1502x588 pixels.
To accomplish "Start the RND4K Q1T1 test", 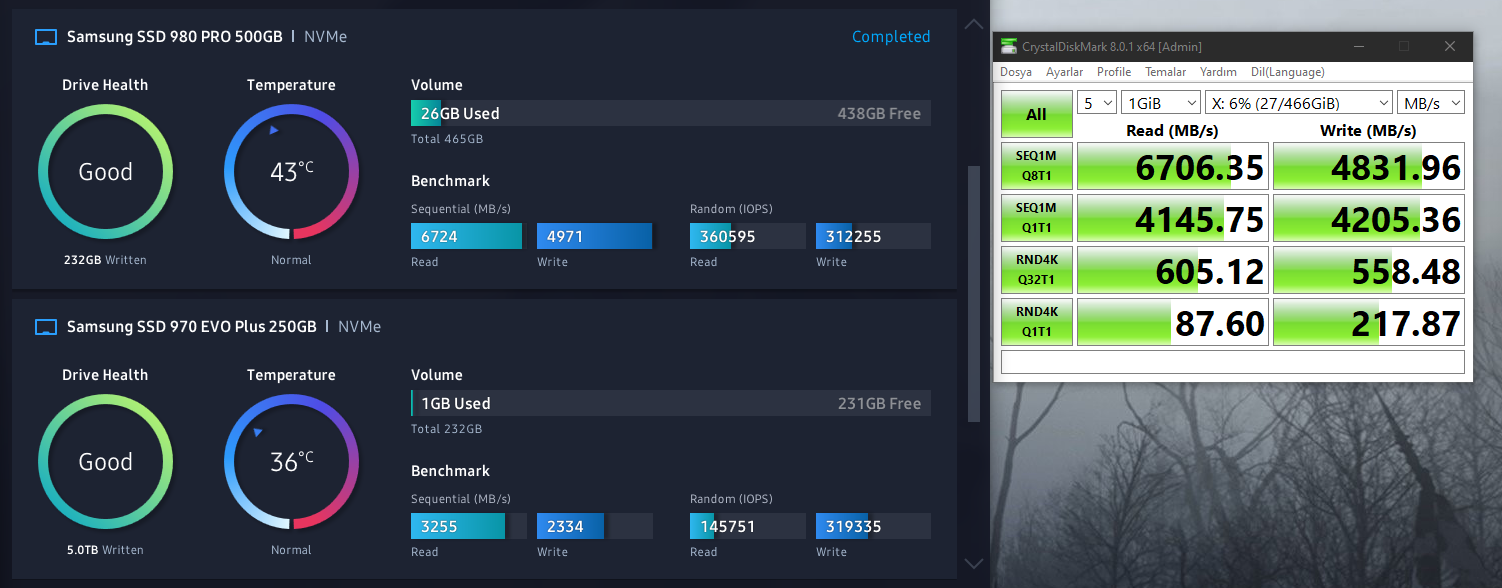I will [x=1036, y=322].
